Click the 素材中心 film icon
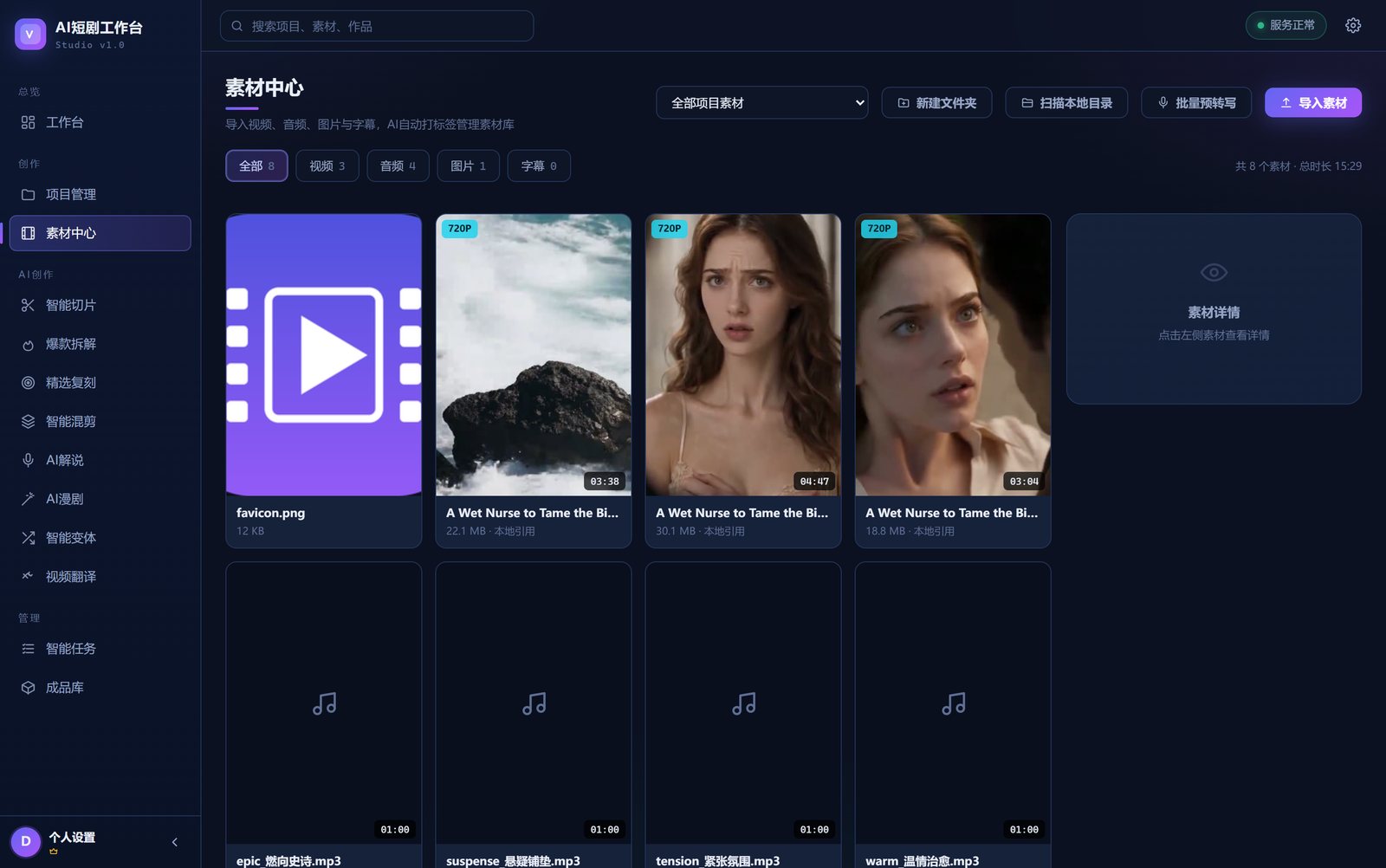Image resolution: width=1386 pixels, height=868 pixels. point(28,233)
